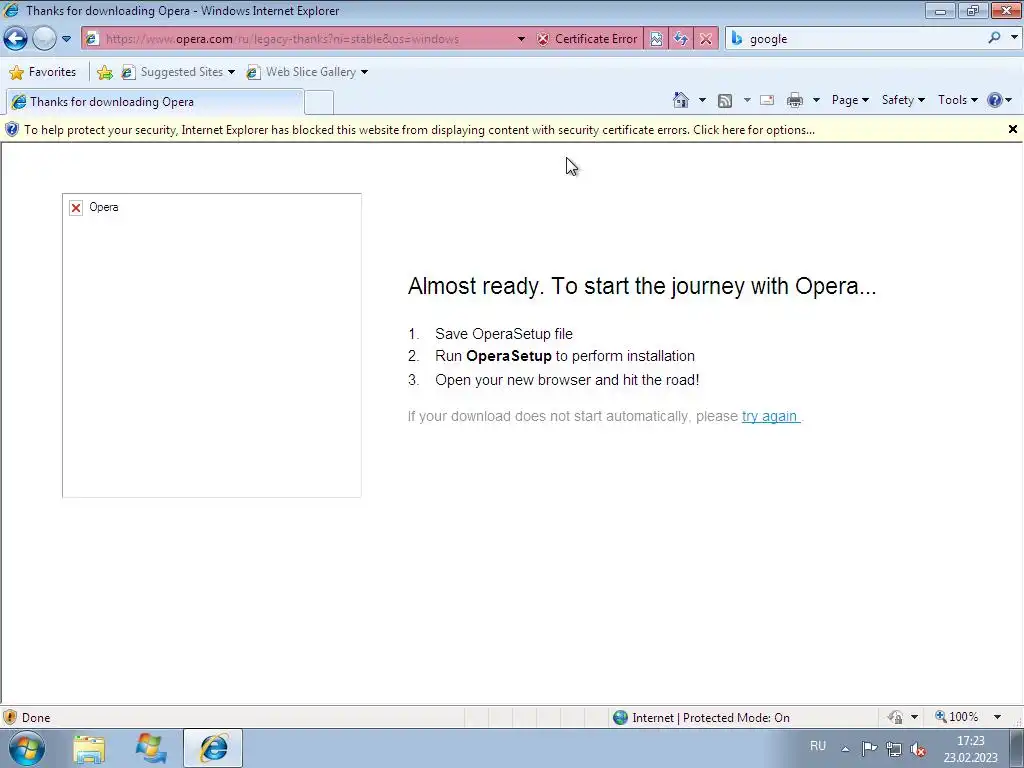Dismiss the information bar with its X

pos(1013,129)
